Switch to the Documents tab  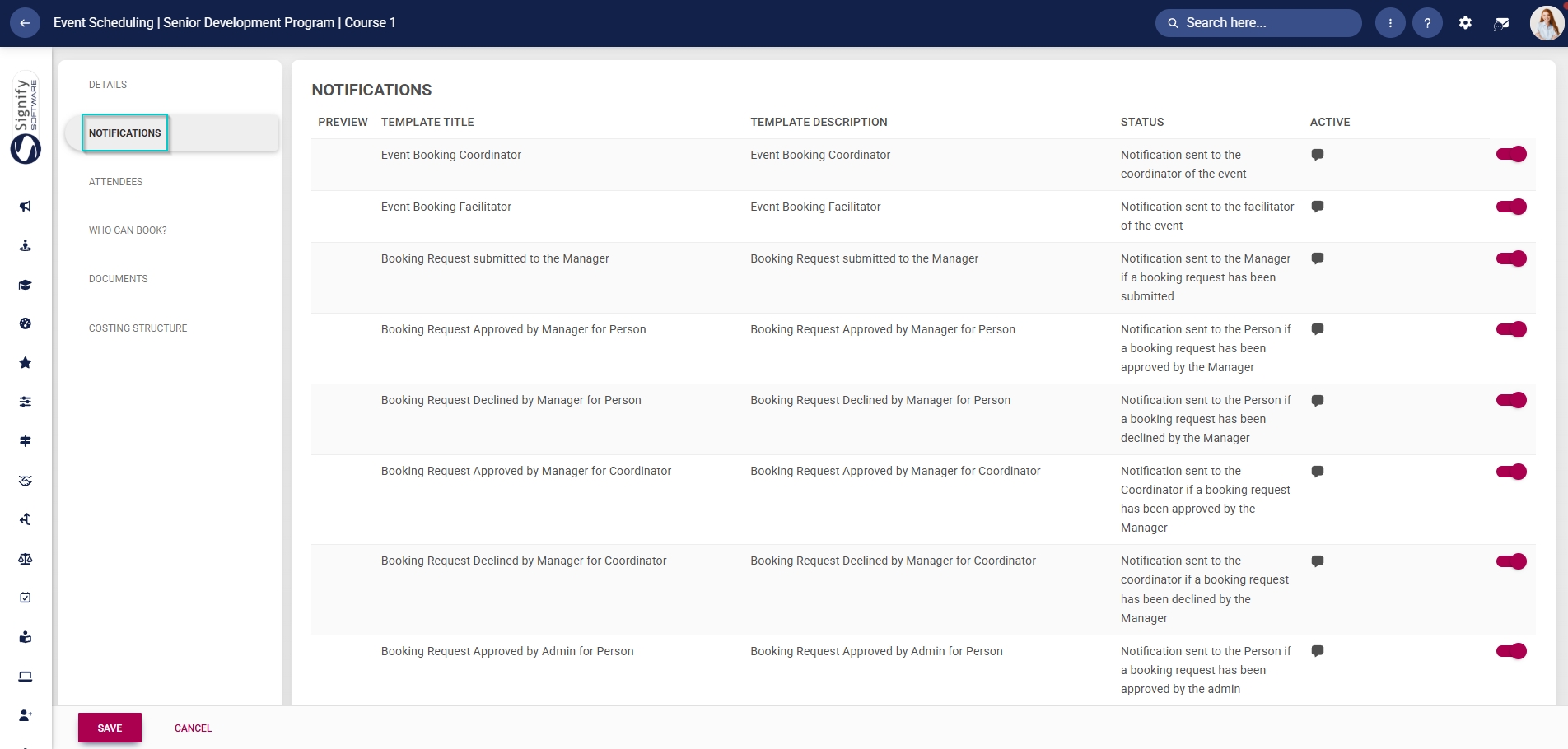pyautogui.click(x=119, y=279)
